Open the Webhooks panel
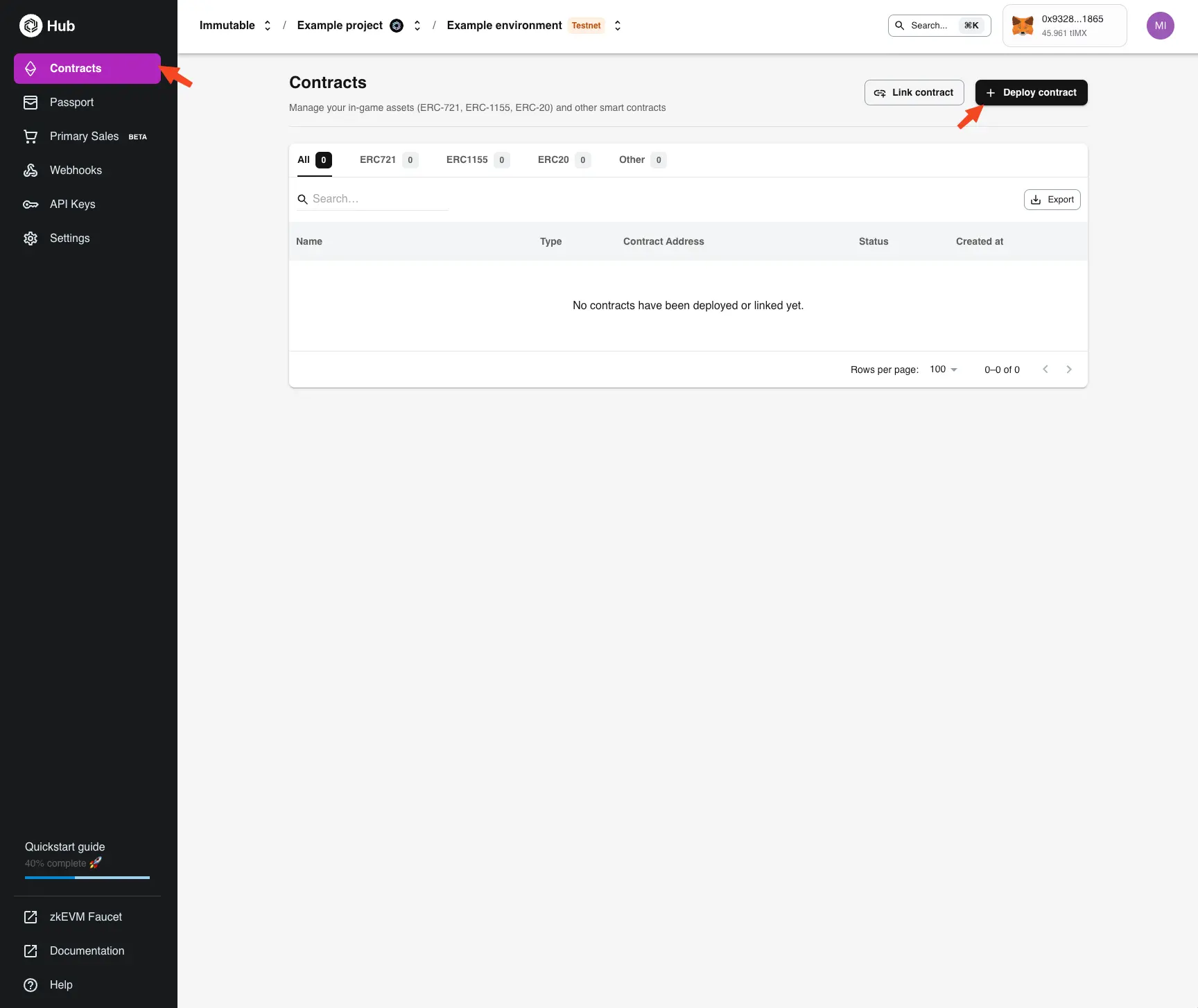 tap(77, 170)
